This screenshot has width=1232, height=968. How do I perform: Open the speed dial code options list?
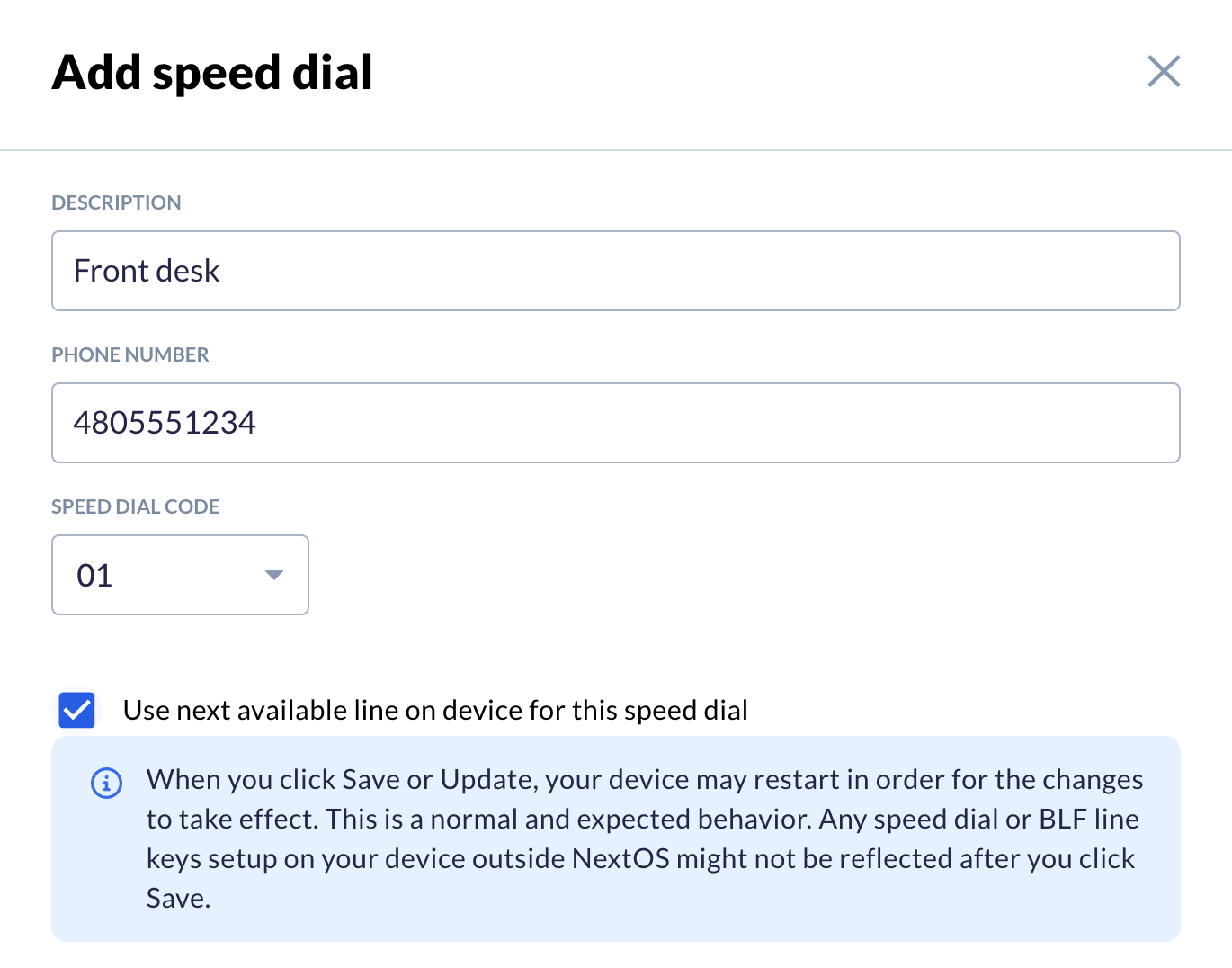pos(180,575)
